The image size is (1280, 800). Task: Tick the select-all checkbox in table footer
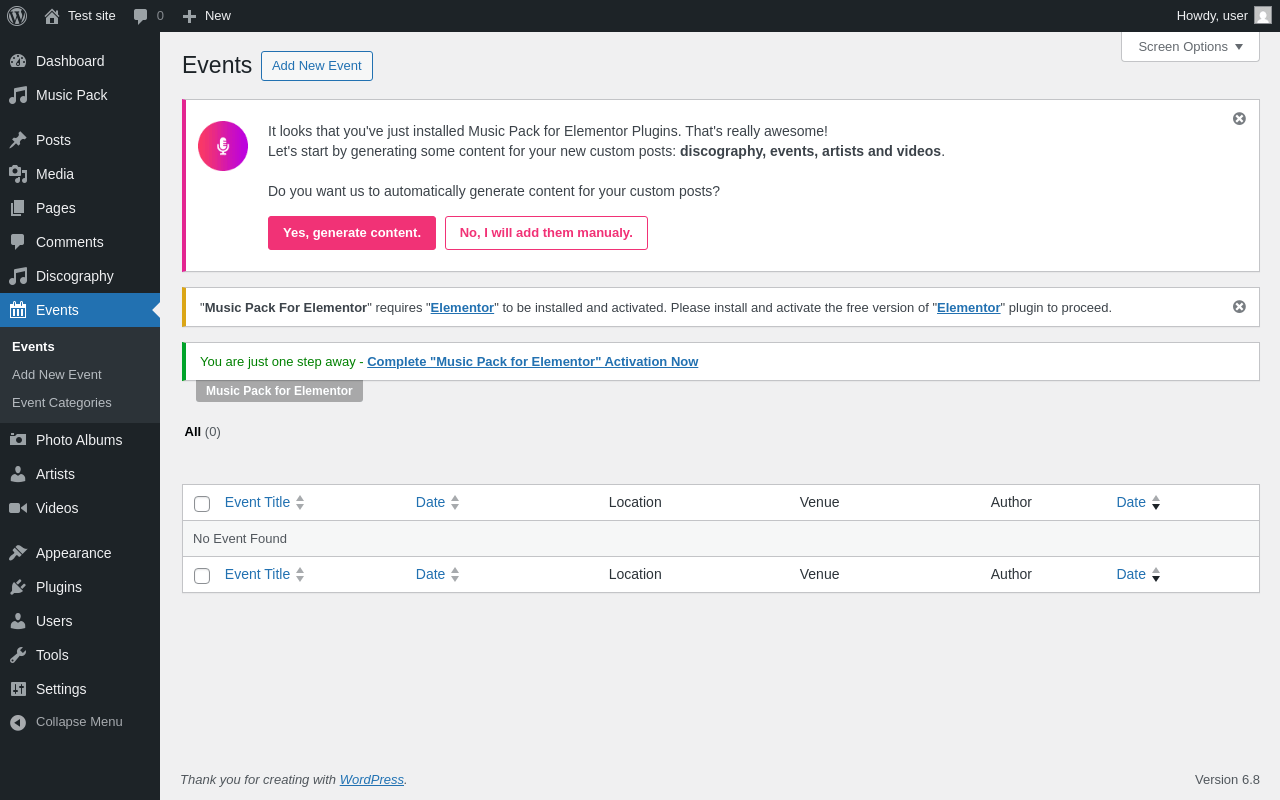pos(202,576)
